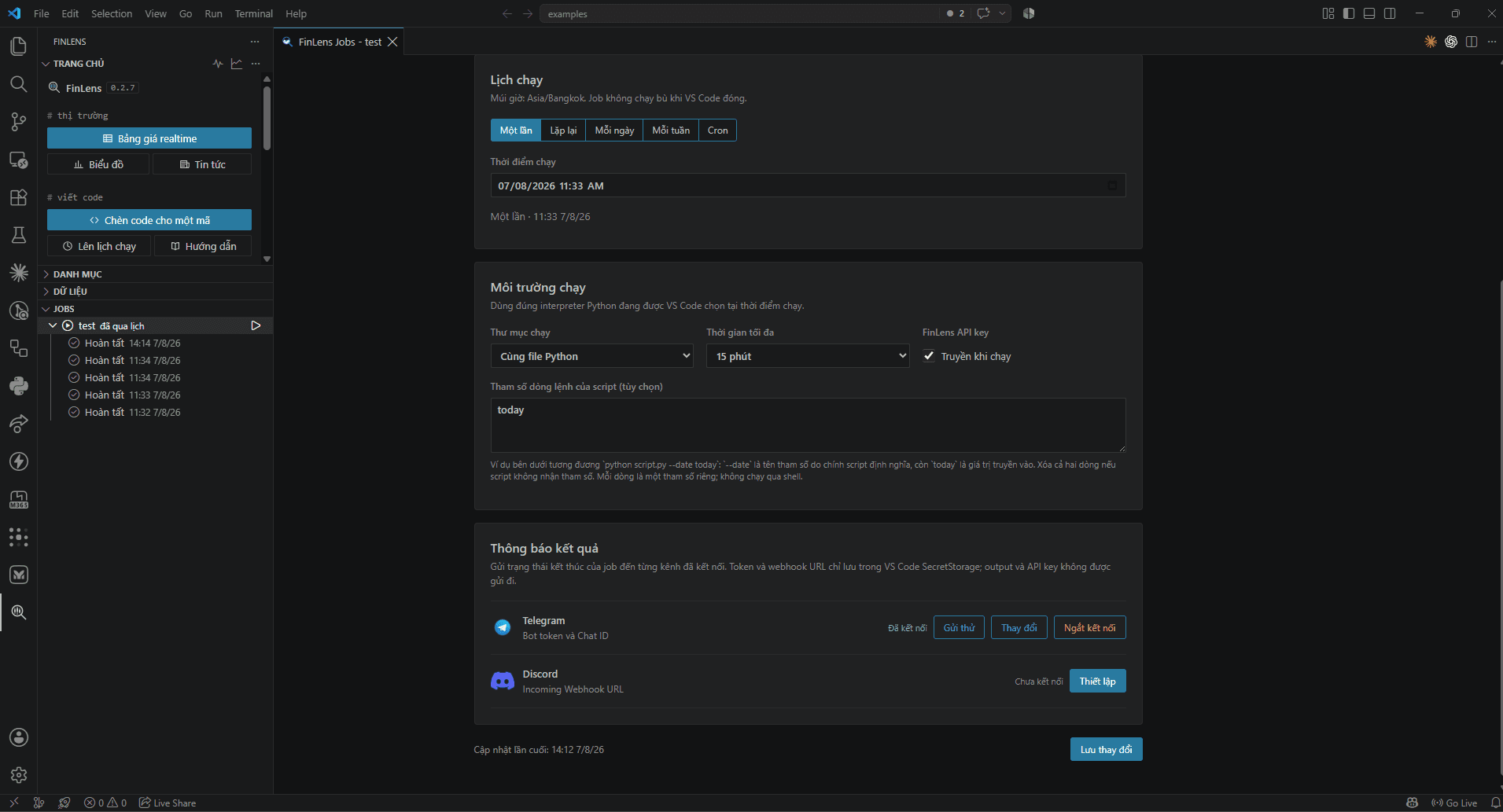Select the Một lần schedule option
This screenshot has height=812, width=1503.
[516, 130]
